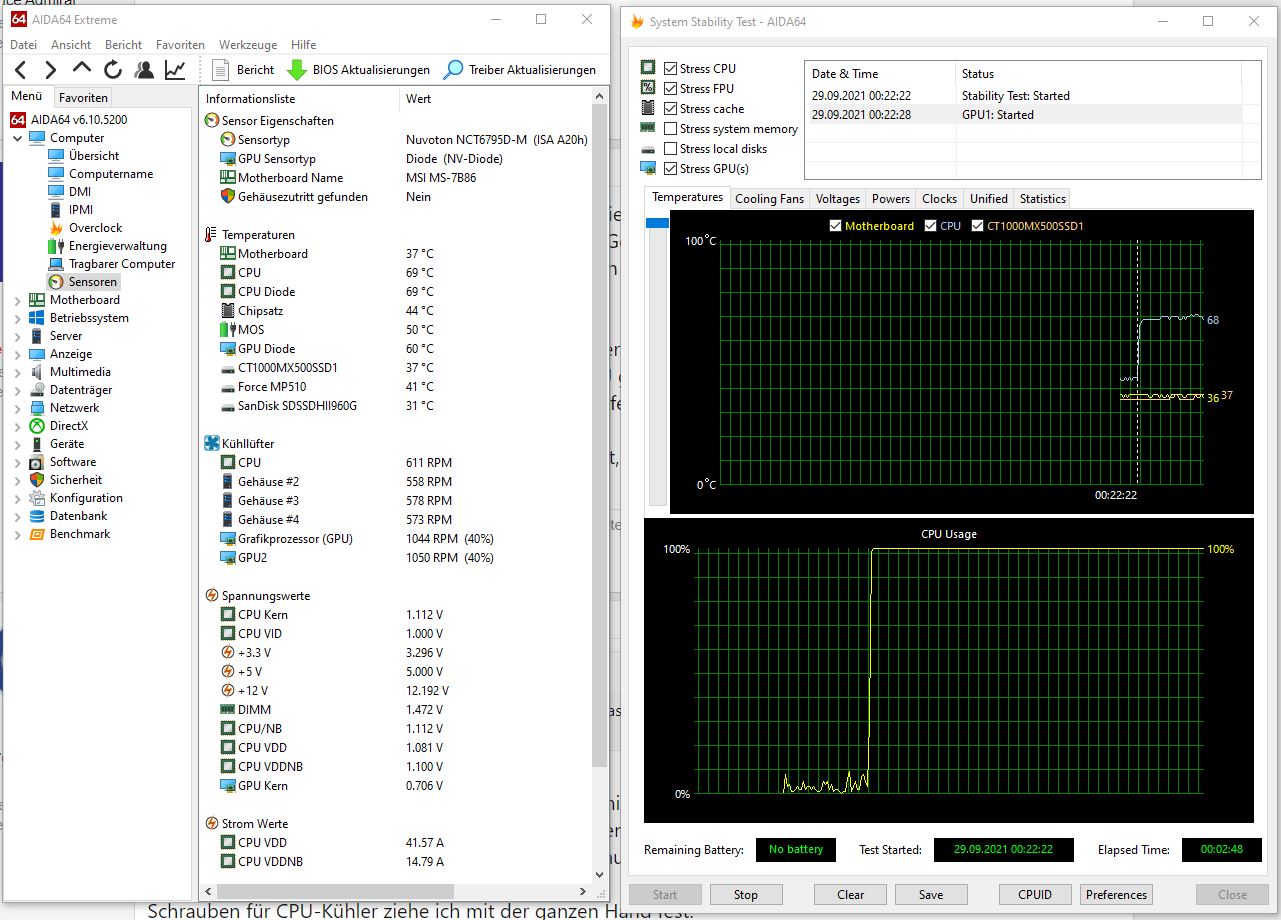The image size is (1281, 920).
Task: Click the Gehäusezutritt gefunden shield icon
Action: [x=228, y=197]
